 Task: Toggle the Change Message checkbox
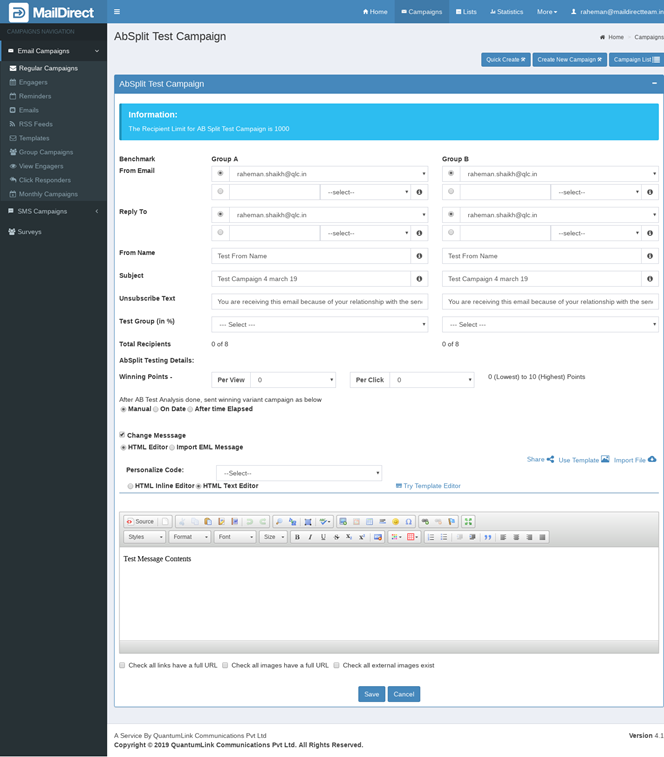coord(122,435)
